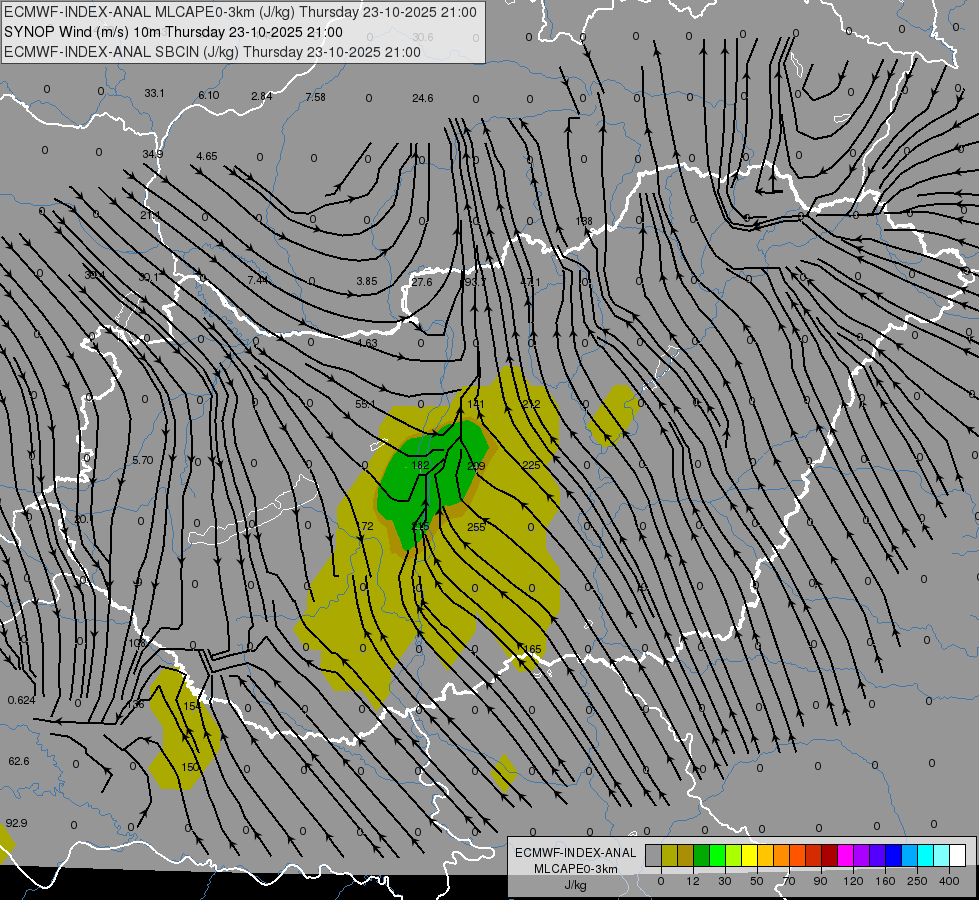Click the 24.6 value near the top
This screenshot has height=900, width=979.
click(423, 98)
